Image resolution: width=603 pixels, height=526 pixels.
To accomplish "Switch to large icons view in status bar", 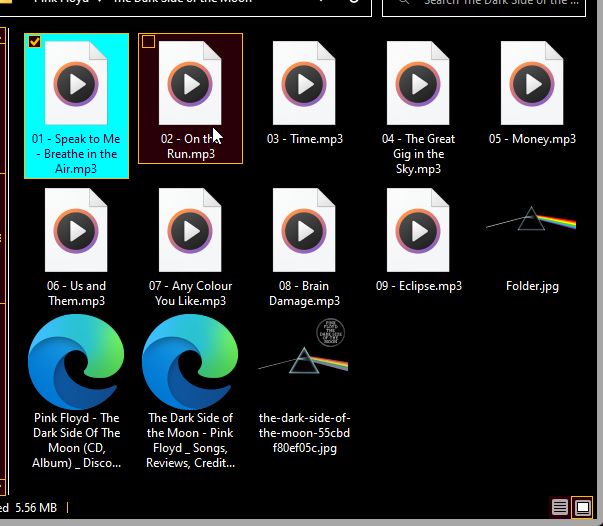I will tap(582, 508).
